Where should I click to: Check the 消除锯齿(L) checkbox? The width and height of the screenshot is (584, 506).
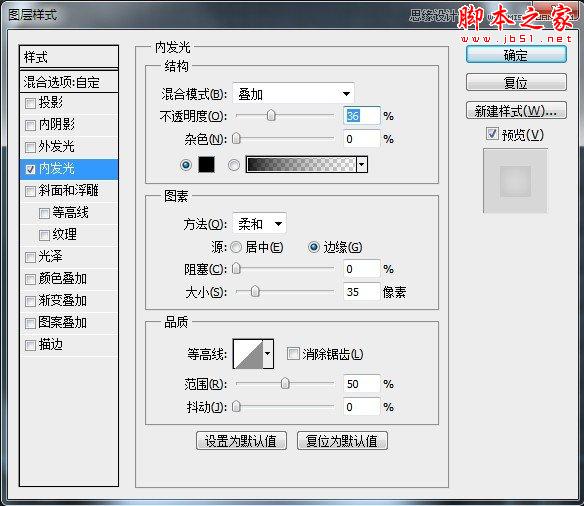click(x=293, y=353)
